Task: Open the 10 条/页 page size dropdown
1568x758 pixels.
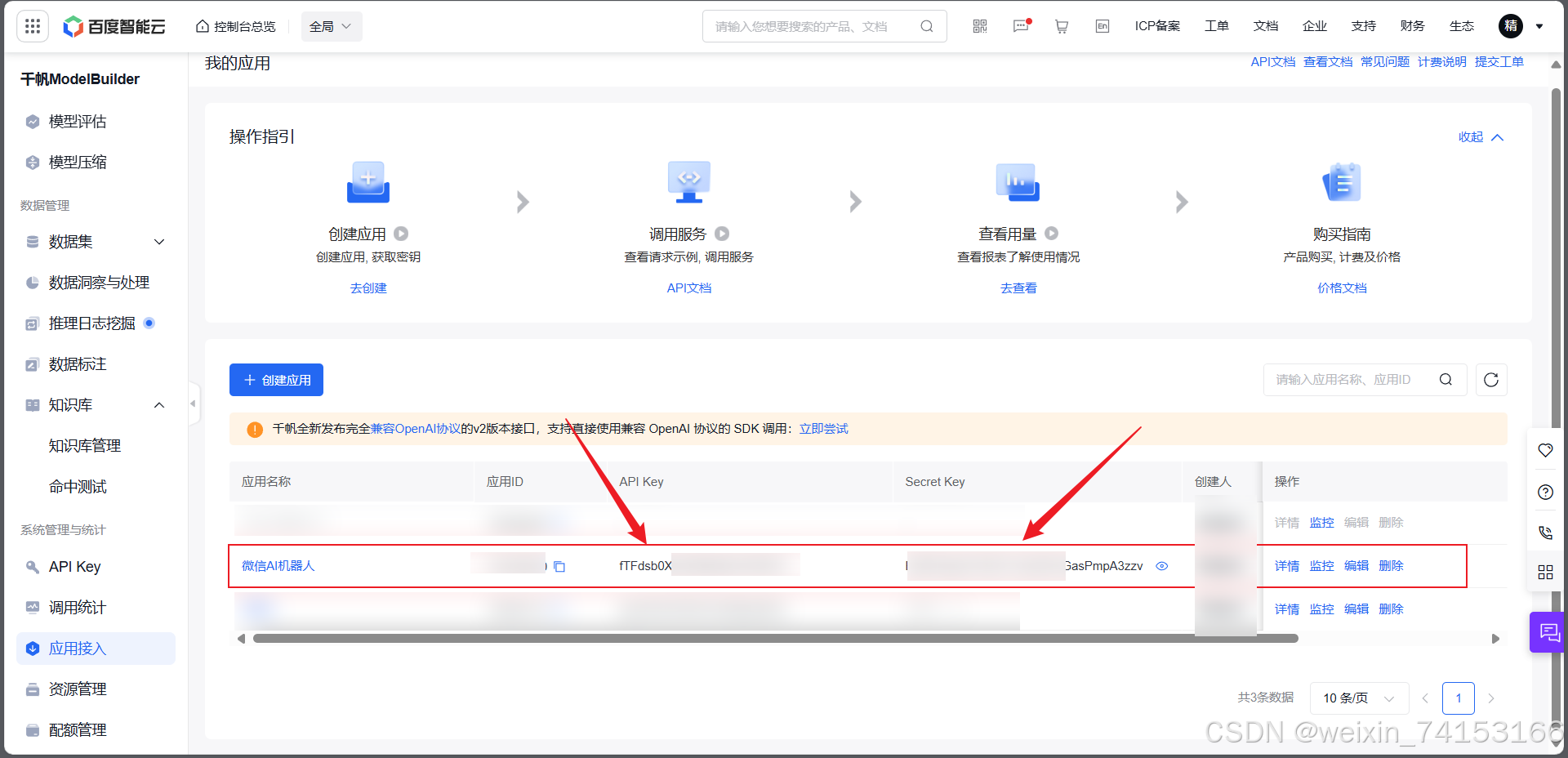Action: (x=1359, y=698)
